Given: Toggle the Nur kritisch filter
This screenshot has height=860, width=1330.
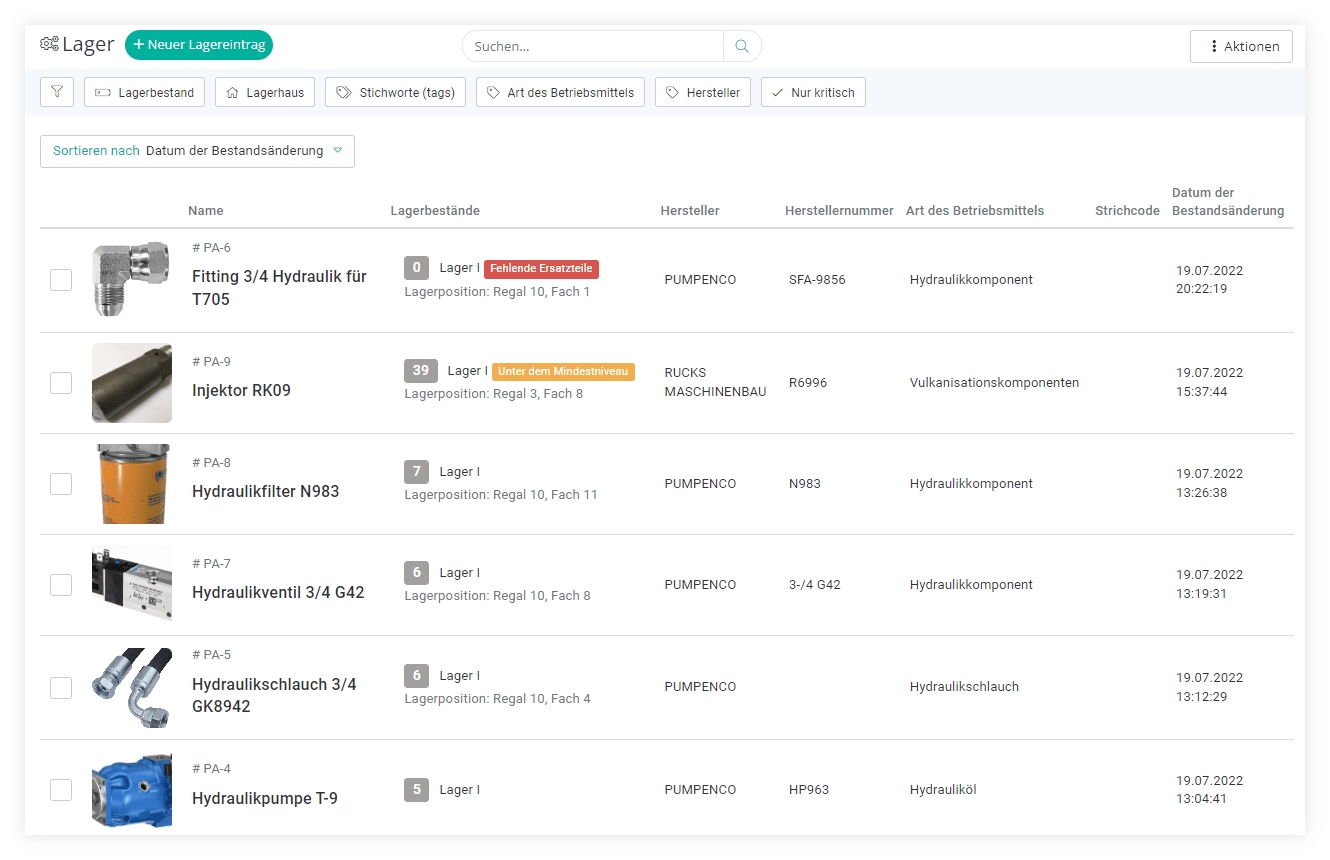Looking at the screenshot, I should tap(812, 92).
